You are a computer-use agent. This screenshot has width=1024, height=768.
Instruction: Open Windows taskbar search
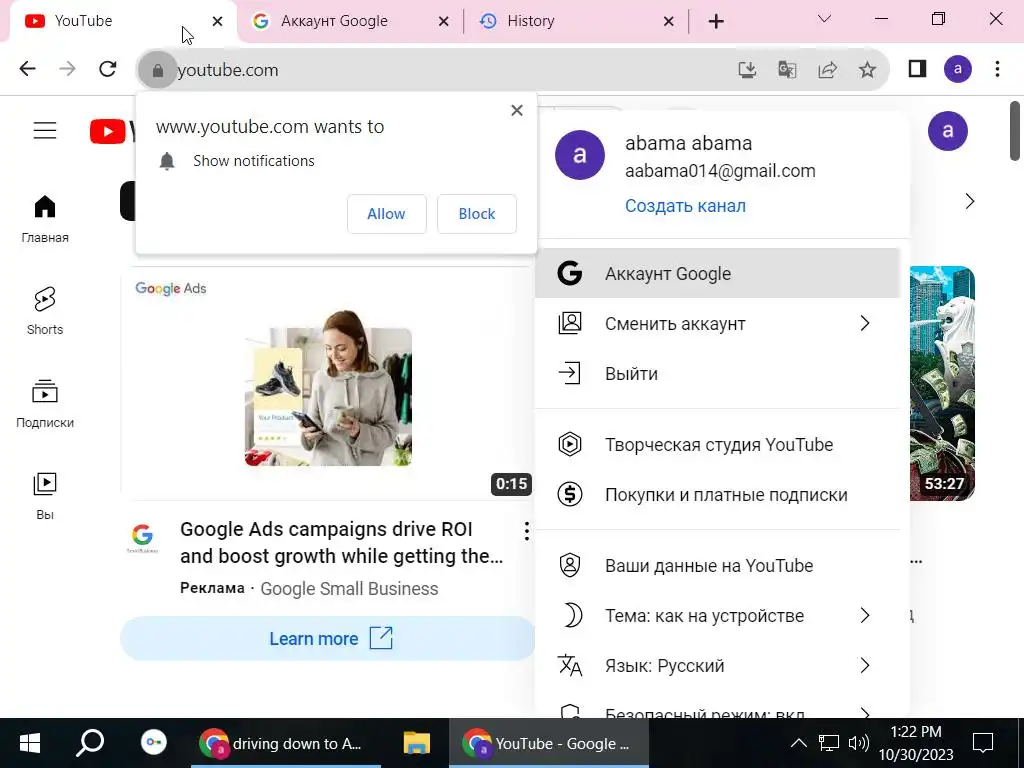[x=89, y=743]
